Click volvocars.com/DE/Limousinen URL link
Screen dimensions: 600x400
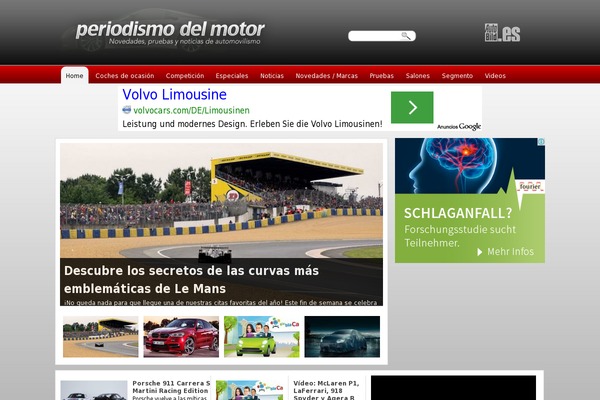[191, 110]
